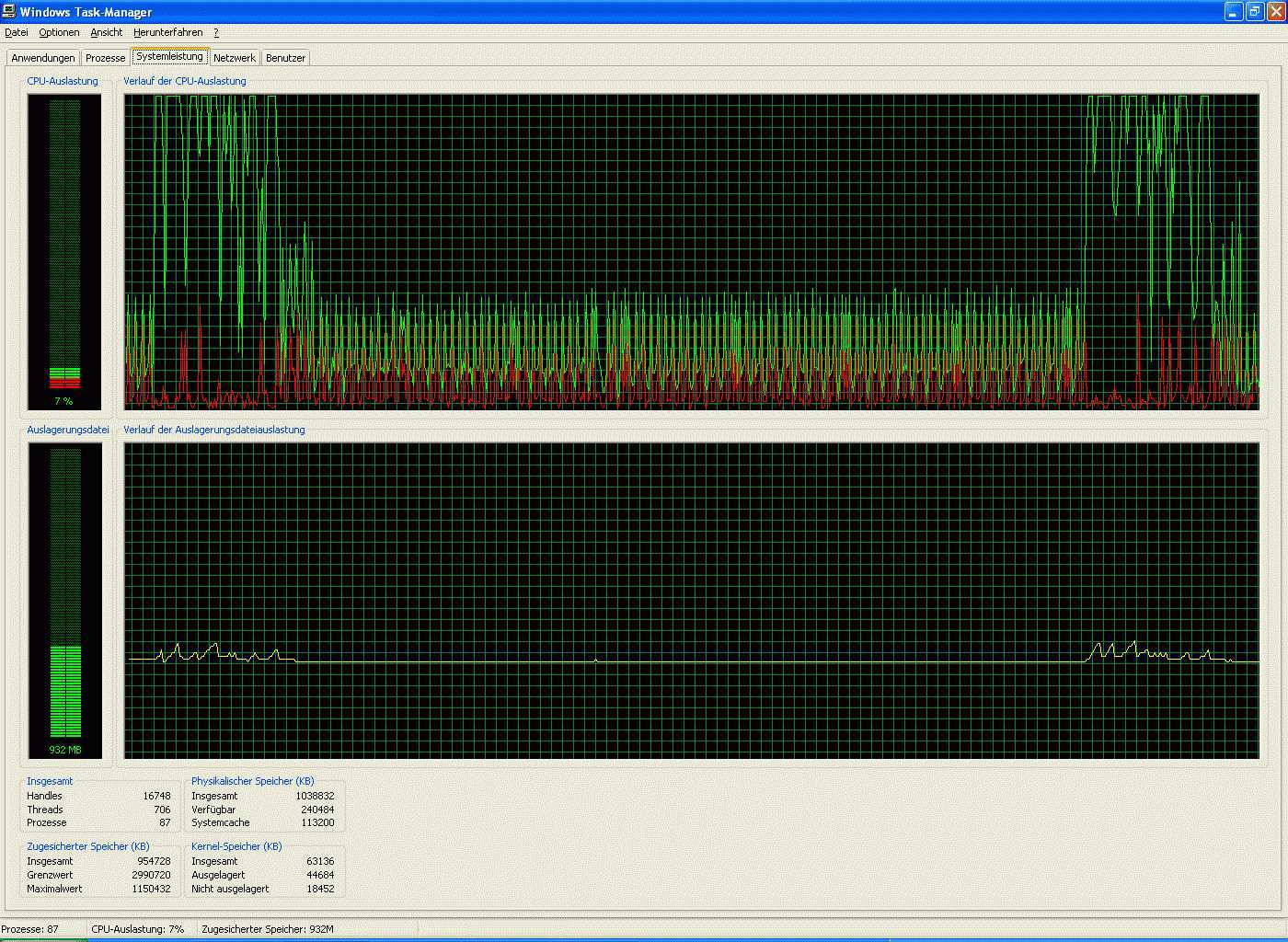1288x942 pixels.
Task: Click the Auslagerungsdateiauslastung history graph
Action: point(691,600)
